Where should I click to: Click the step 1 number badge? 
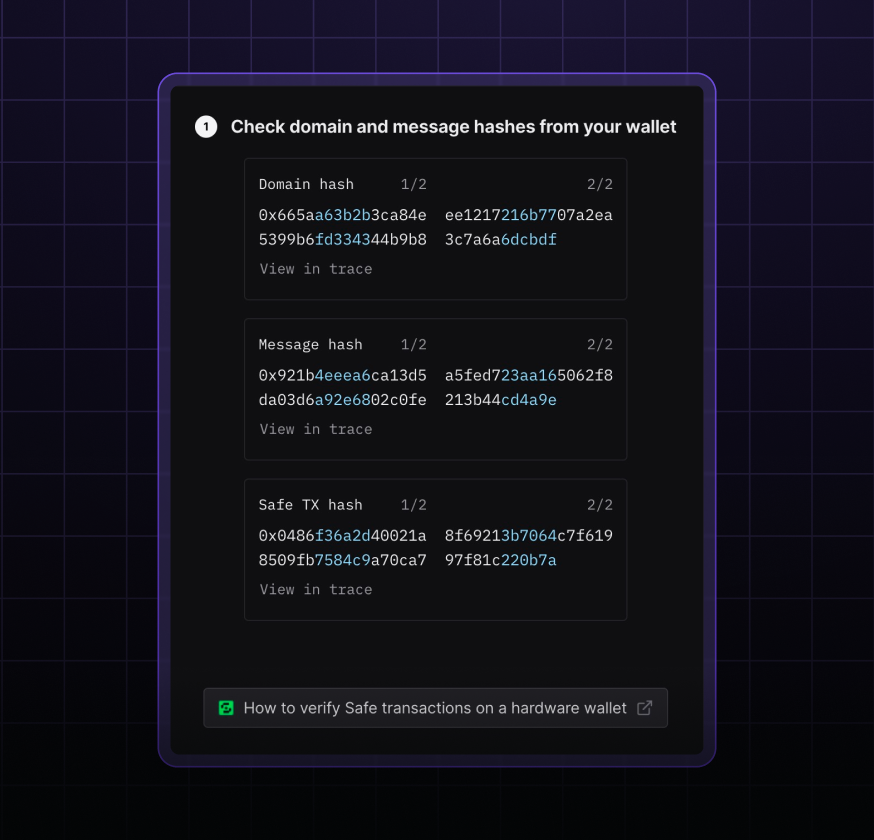tap(206, 127)
